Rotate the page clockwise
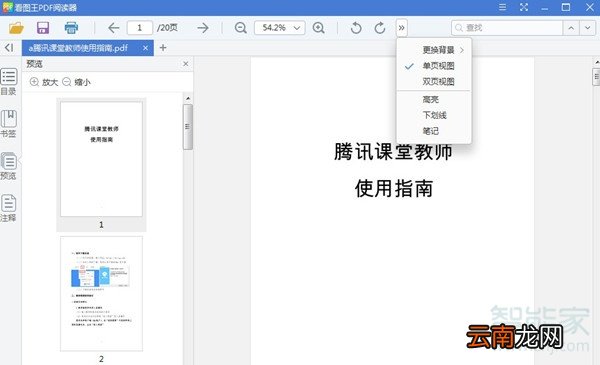The height and width of the screenshot is (365, 600). click(380, 28)
